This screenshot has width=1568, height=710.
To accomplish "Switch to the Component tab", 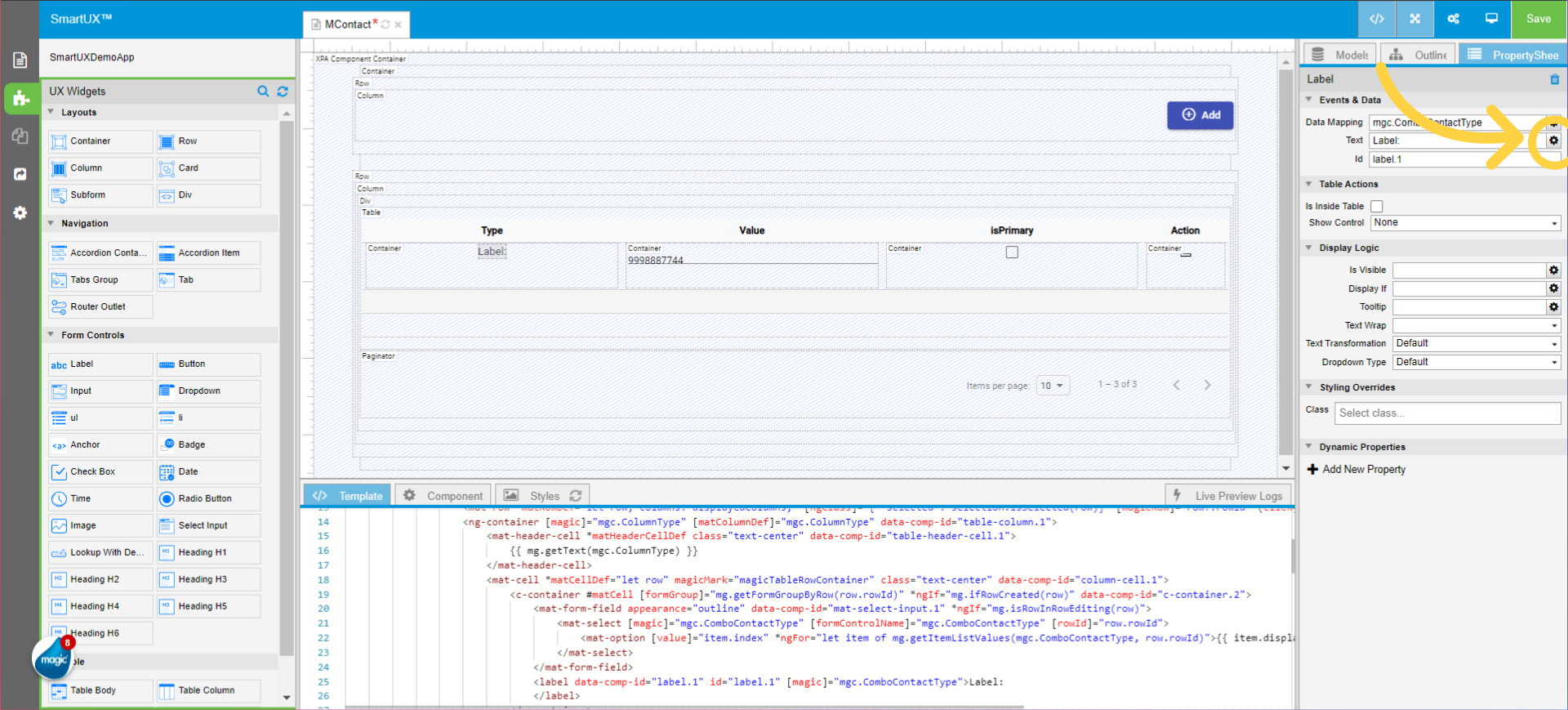I will point(444,496).
